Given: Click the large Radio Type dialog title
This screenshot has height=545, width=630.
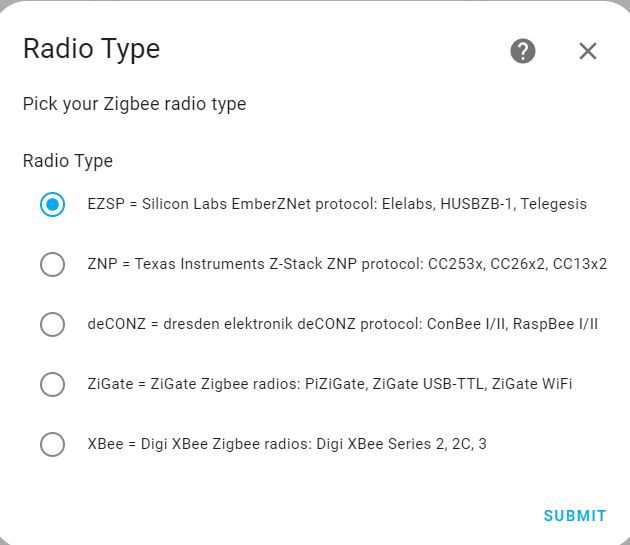Looking at the screenshot, I should 92,49.
